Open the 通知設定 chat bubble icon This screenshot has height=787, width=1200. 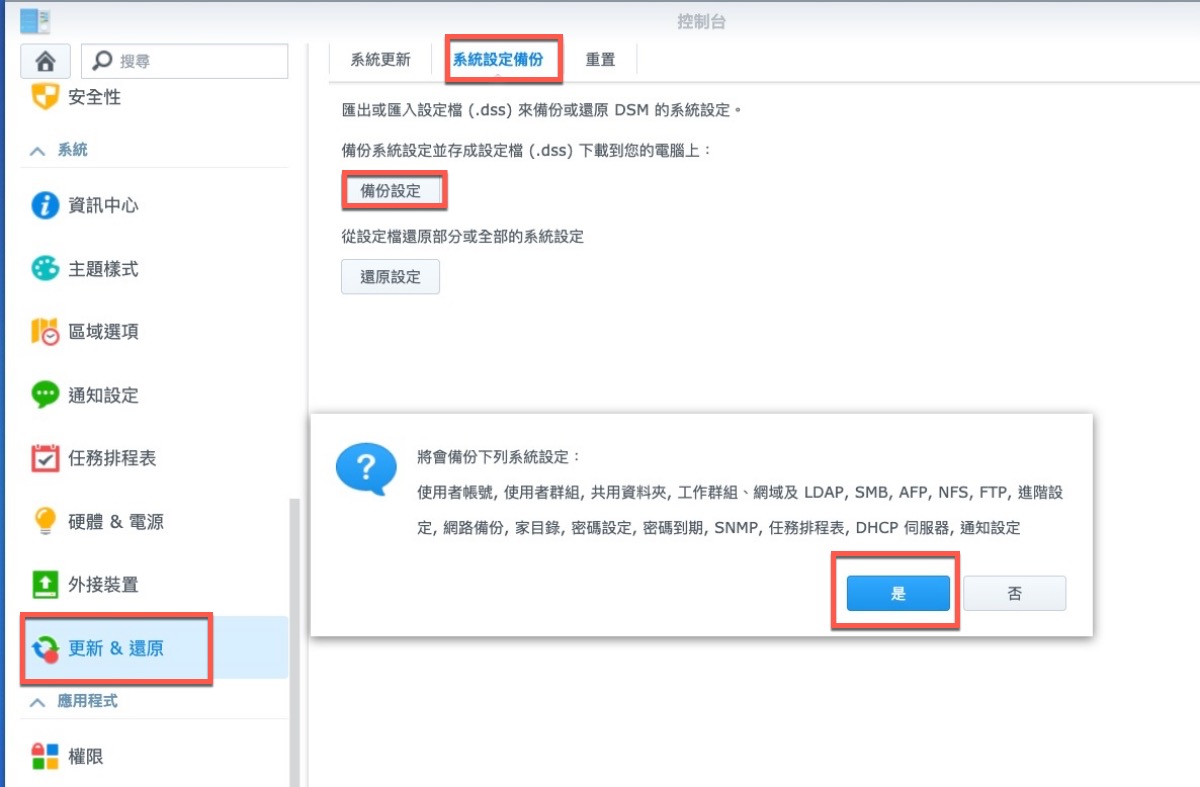[45, 394]
